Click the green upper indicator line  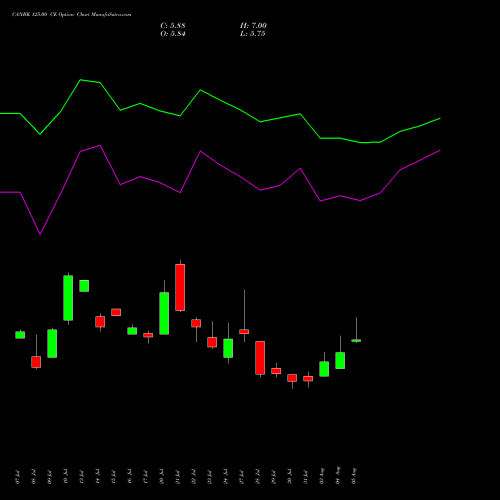pos(220,112)
